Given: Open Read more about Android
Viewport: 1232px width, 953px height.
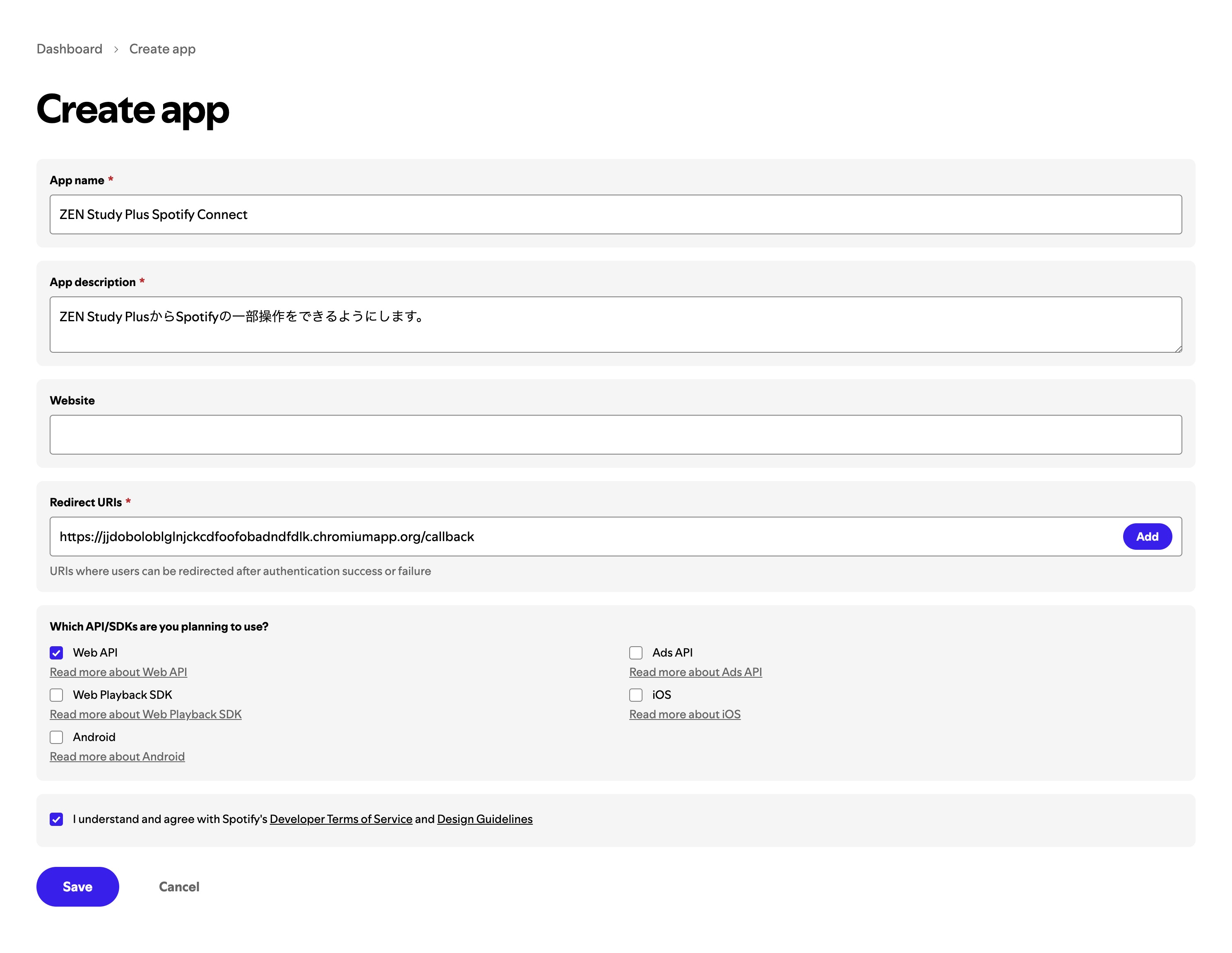Looking at the screenshot, I should [117, 756].
